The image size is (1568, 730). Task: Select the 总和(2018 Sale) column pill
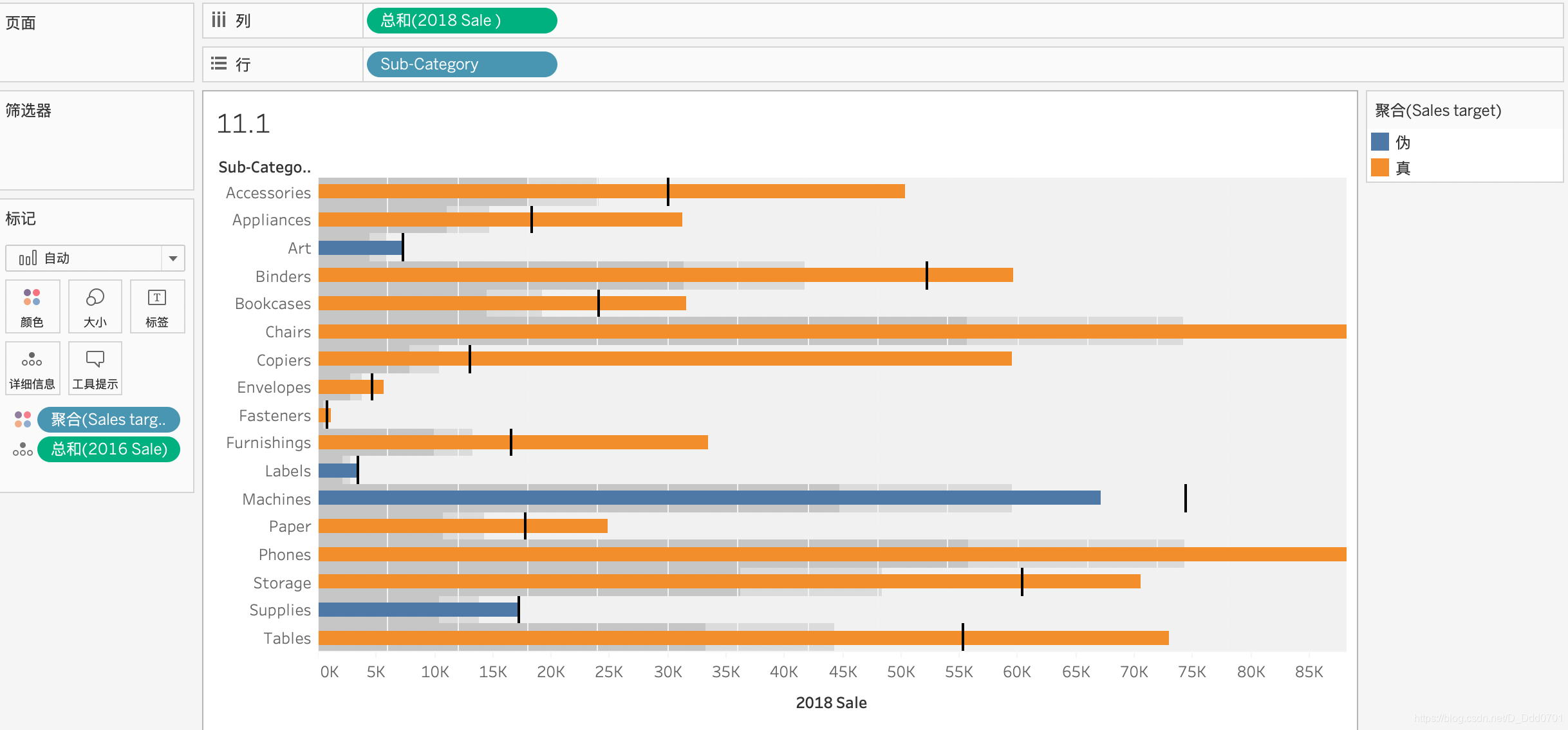[x=462, y=21]
